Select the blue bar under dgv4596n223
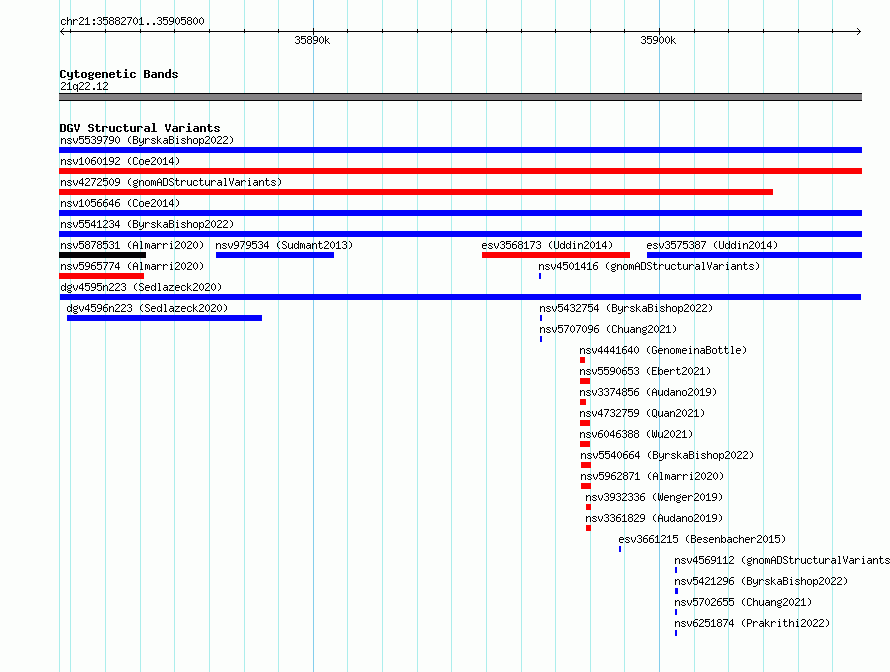The height and width of the screenshot is (672, 890). pos(165,318)
